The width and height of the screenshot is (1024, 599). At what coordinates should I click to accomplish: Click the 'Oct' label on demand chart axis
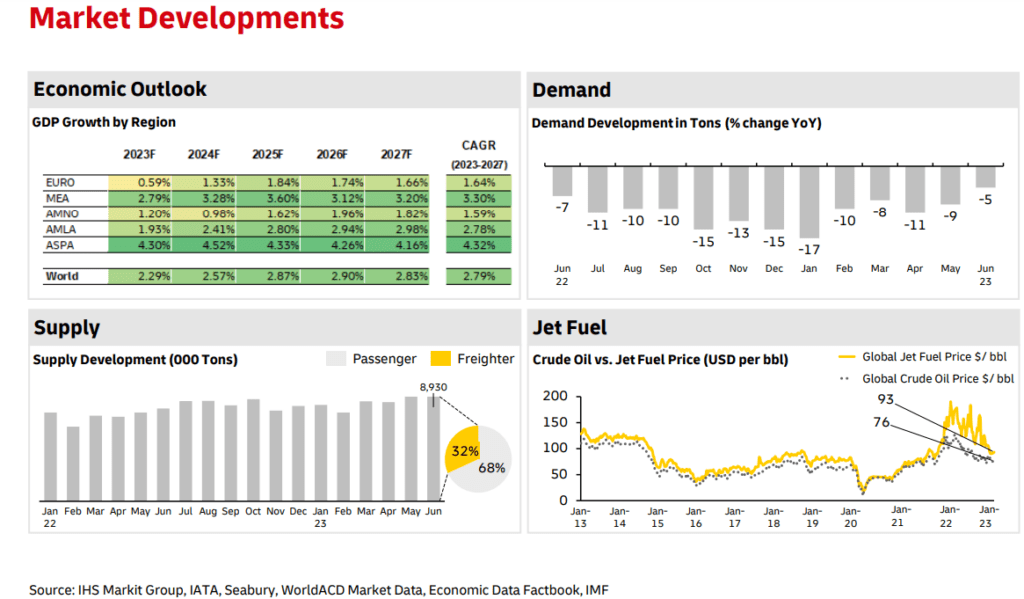tap(703, 268)
